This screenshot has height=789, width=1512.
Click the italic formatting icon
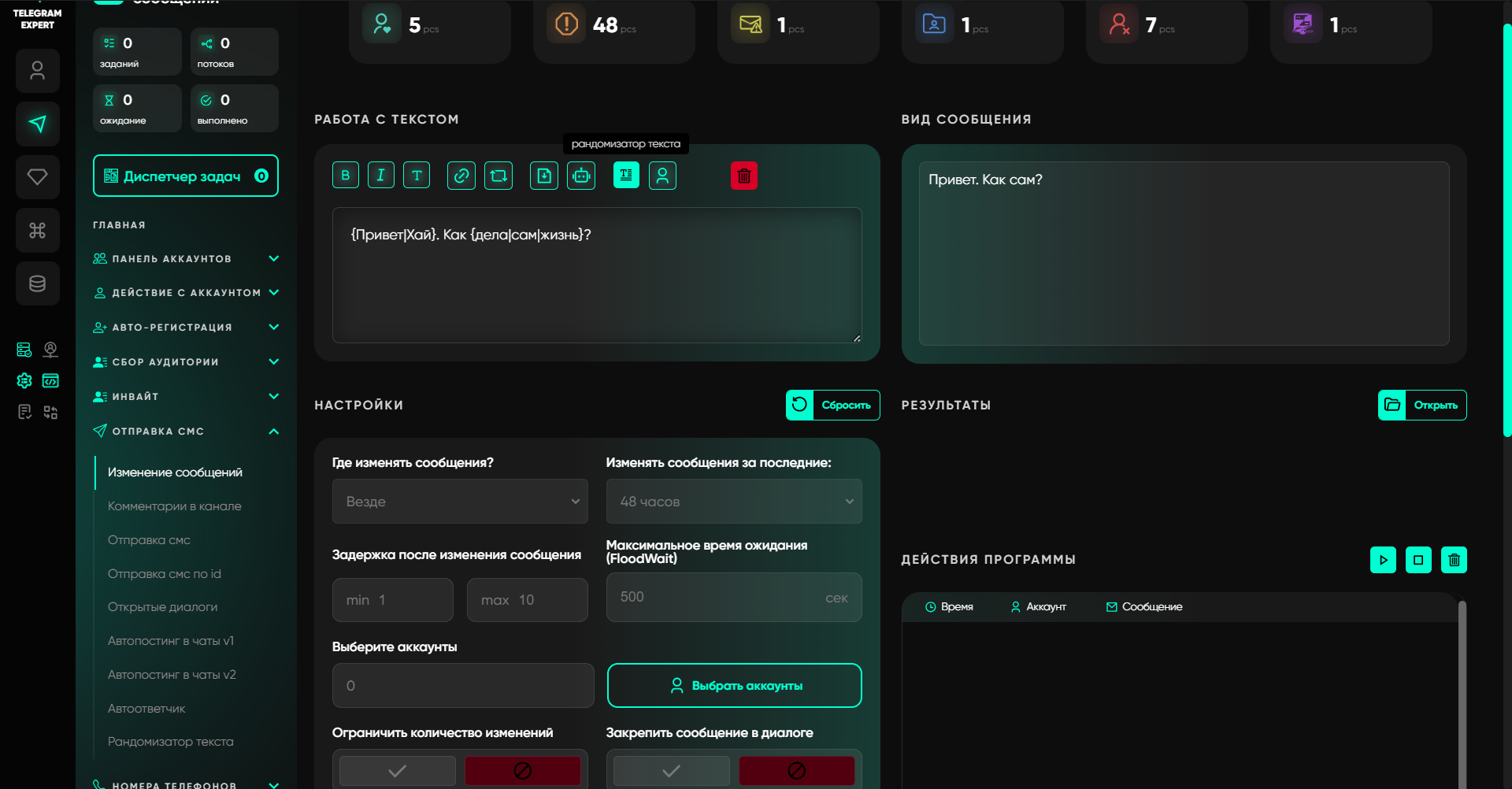[381, 176]
